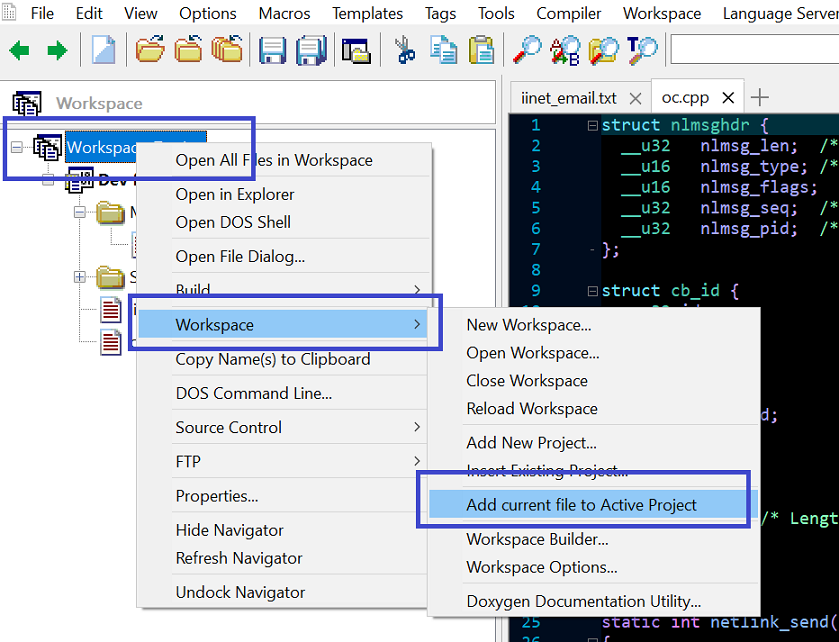Click the green back navigation arrow
The height and width of the screenshot is (642, 839).
pos(19,51)
